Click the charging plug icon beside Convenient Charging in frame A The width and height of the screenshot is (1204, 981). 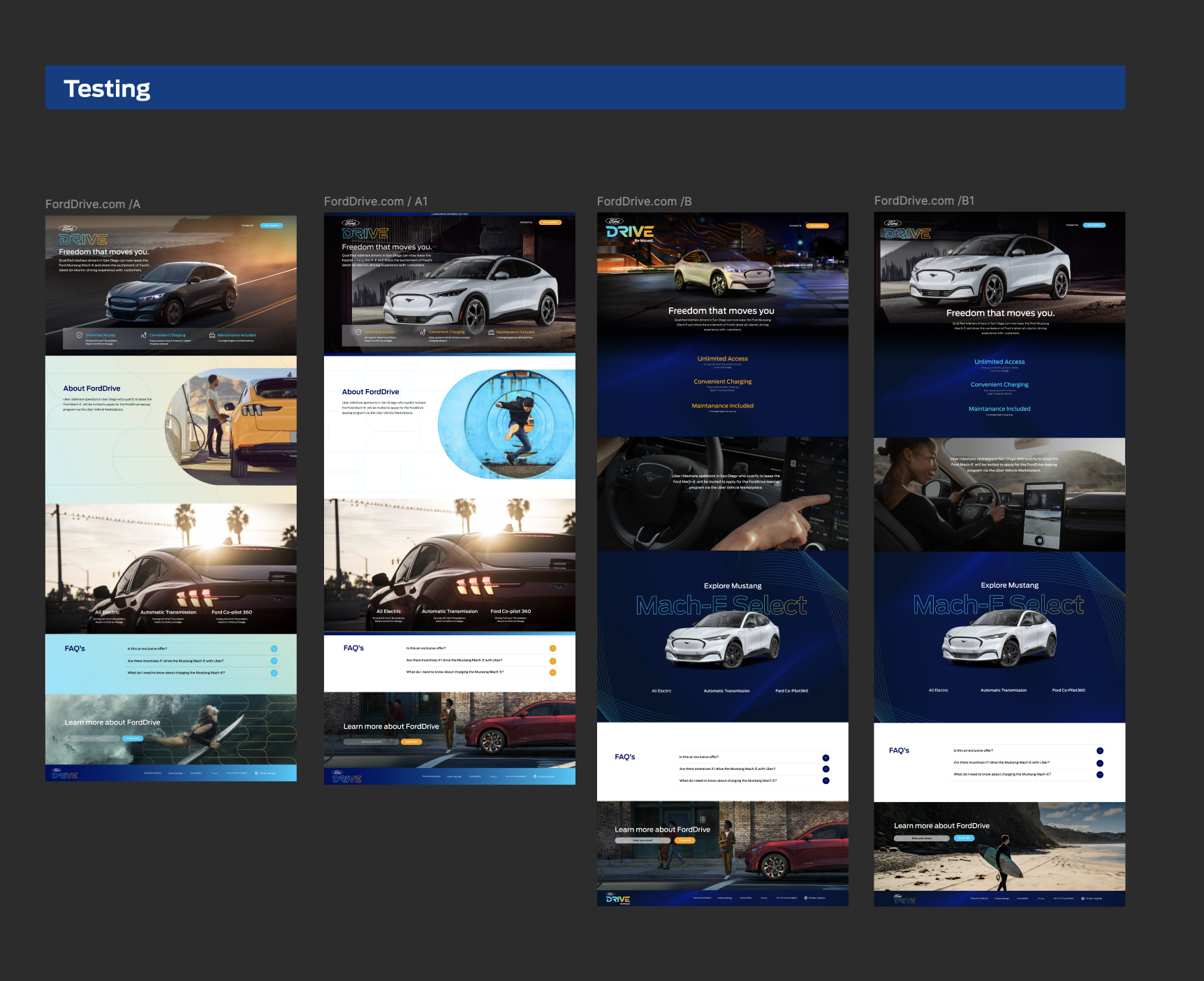coord(144,335)
